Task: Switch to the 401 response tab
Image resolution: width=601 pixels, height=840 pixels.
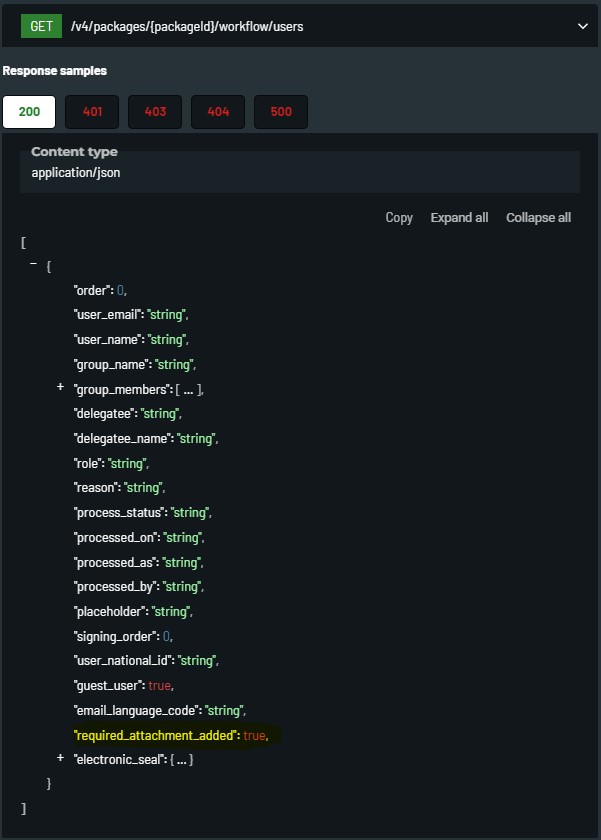Action: coord(92,112)
